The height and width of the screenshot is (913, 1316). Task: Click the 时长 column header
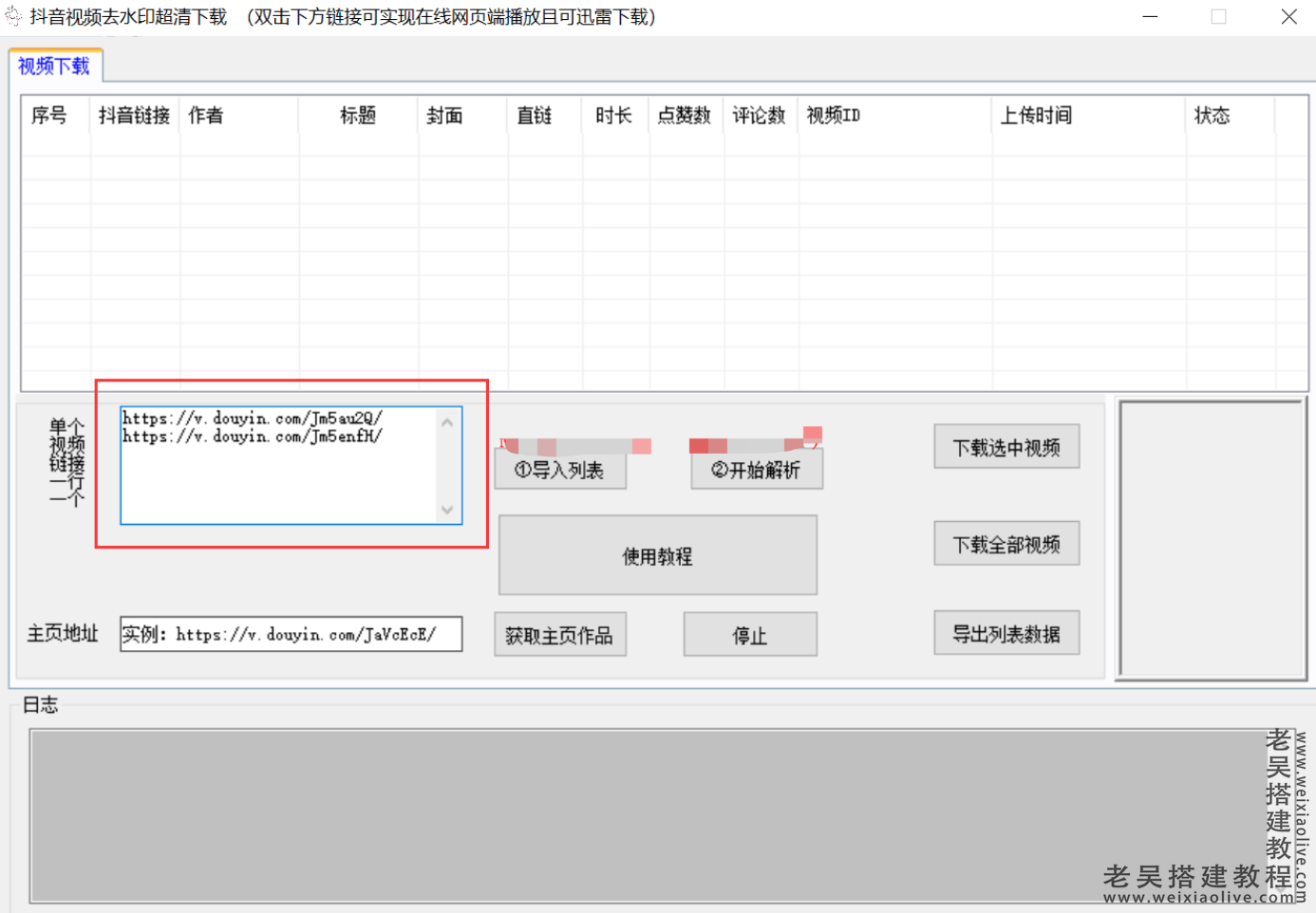(x=614, y=116)
